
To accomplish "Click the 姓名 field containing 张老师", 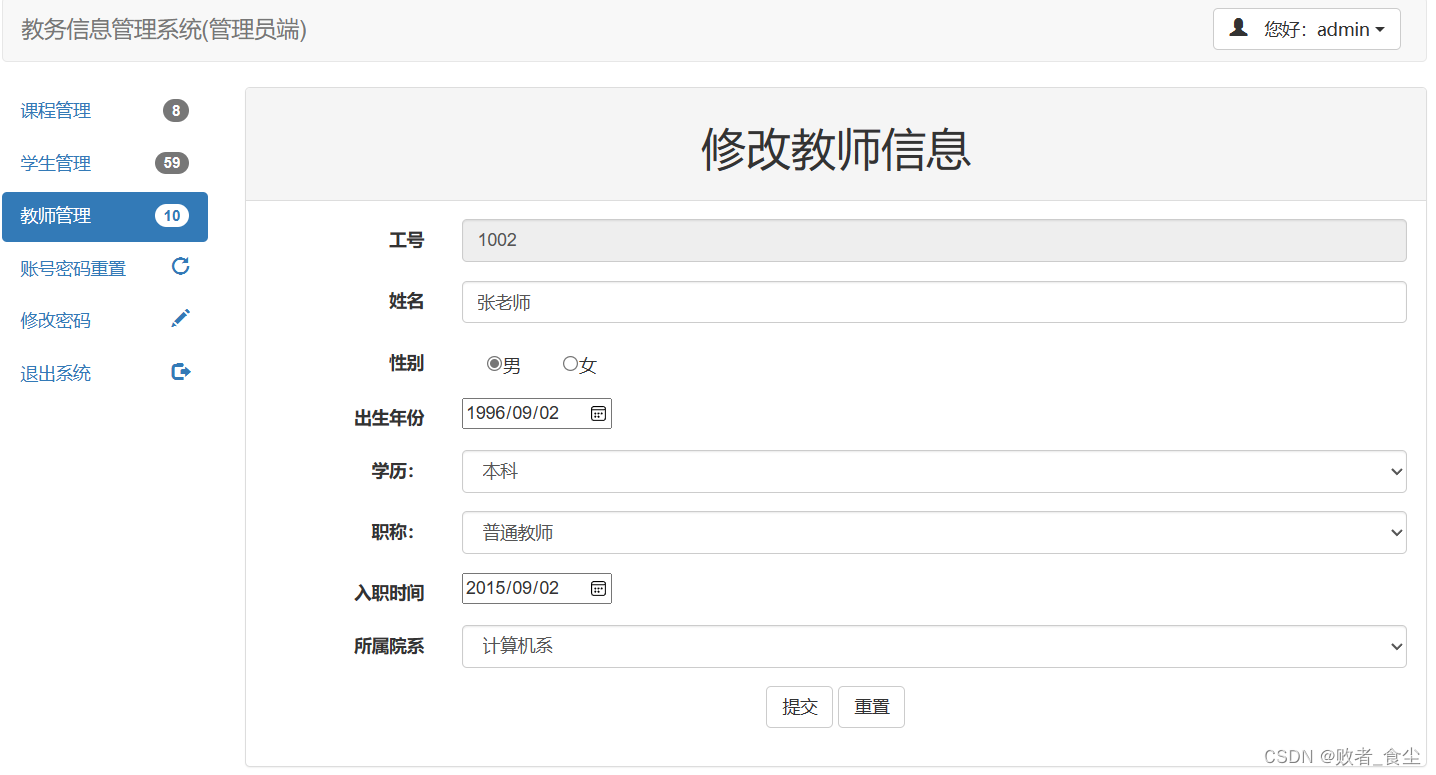I will pyautogui.click(x=934, y=302).
